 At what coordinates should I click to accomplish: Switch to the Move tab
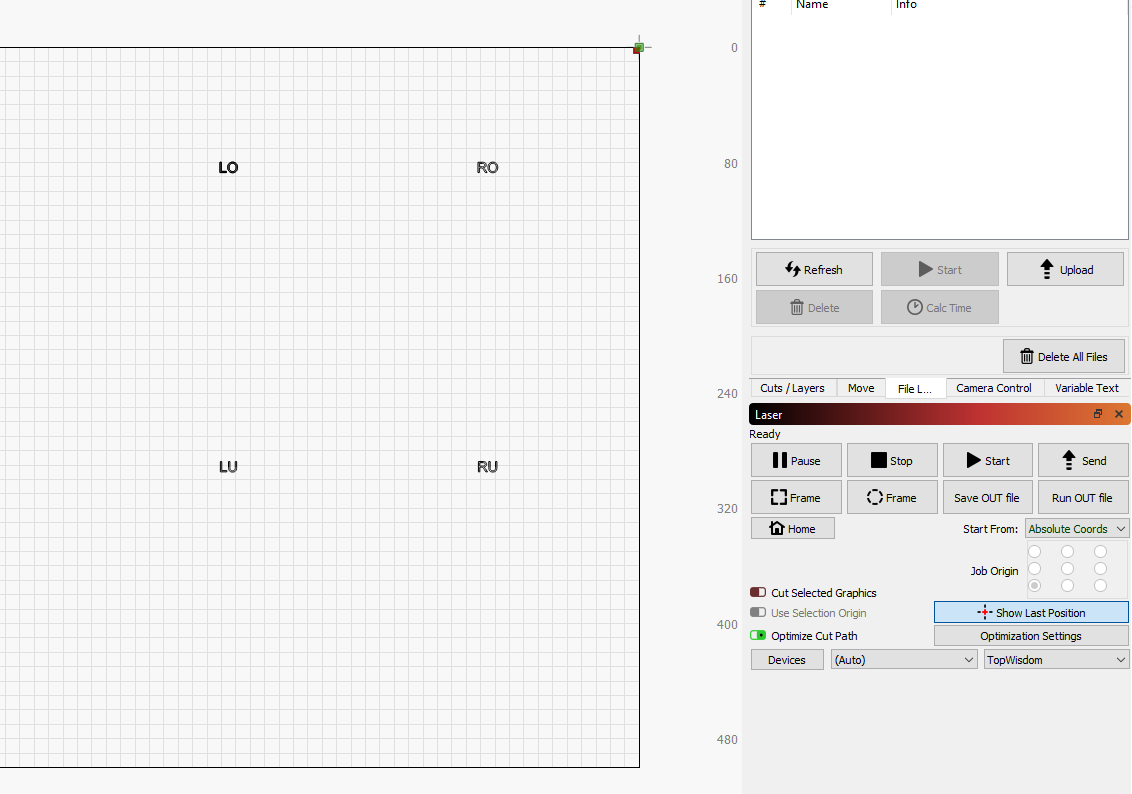tap(861, 388)
